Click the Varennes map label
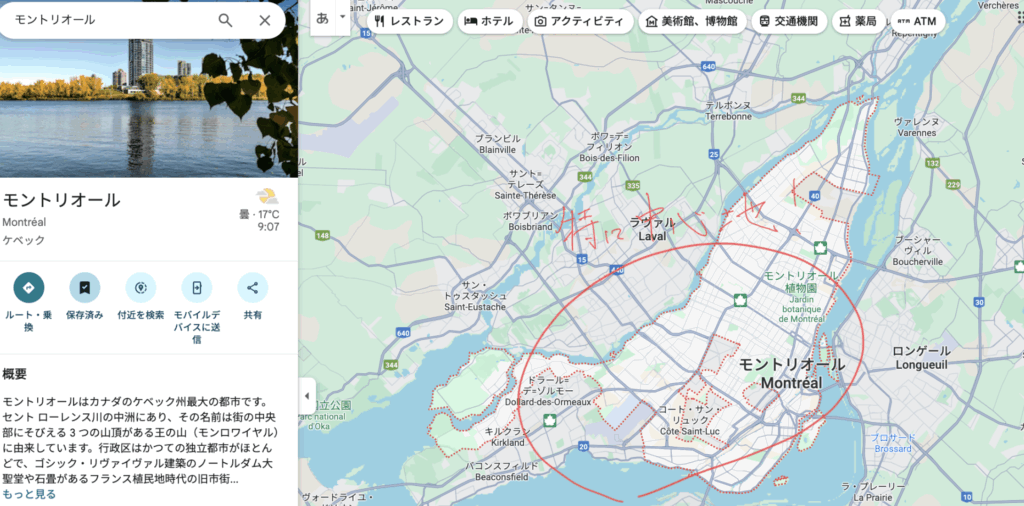This screenshot has width=1024, height=506. pos(916,127)
